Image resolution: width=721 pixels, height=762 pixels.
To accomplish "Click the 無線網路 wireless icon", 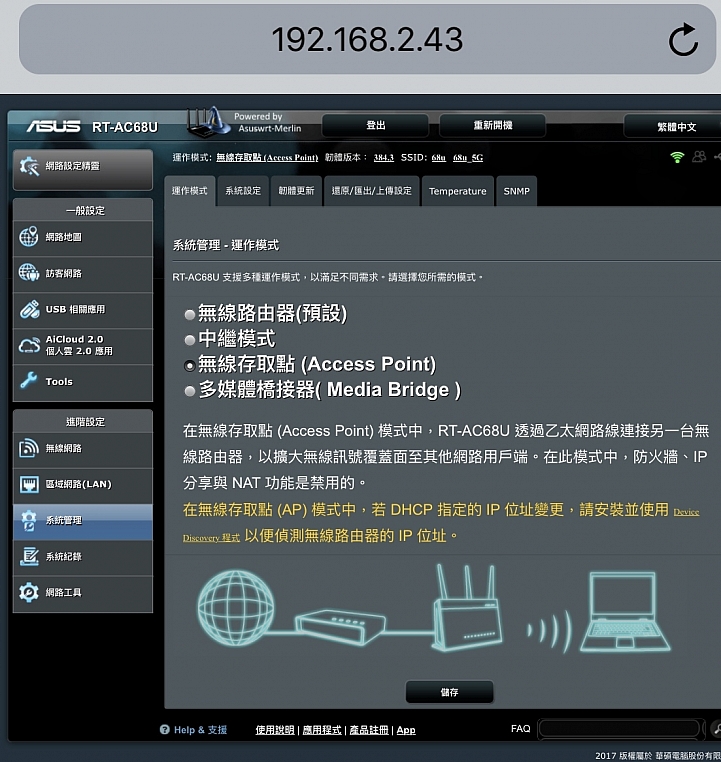I will (x=29, y=448).
